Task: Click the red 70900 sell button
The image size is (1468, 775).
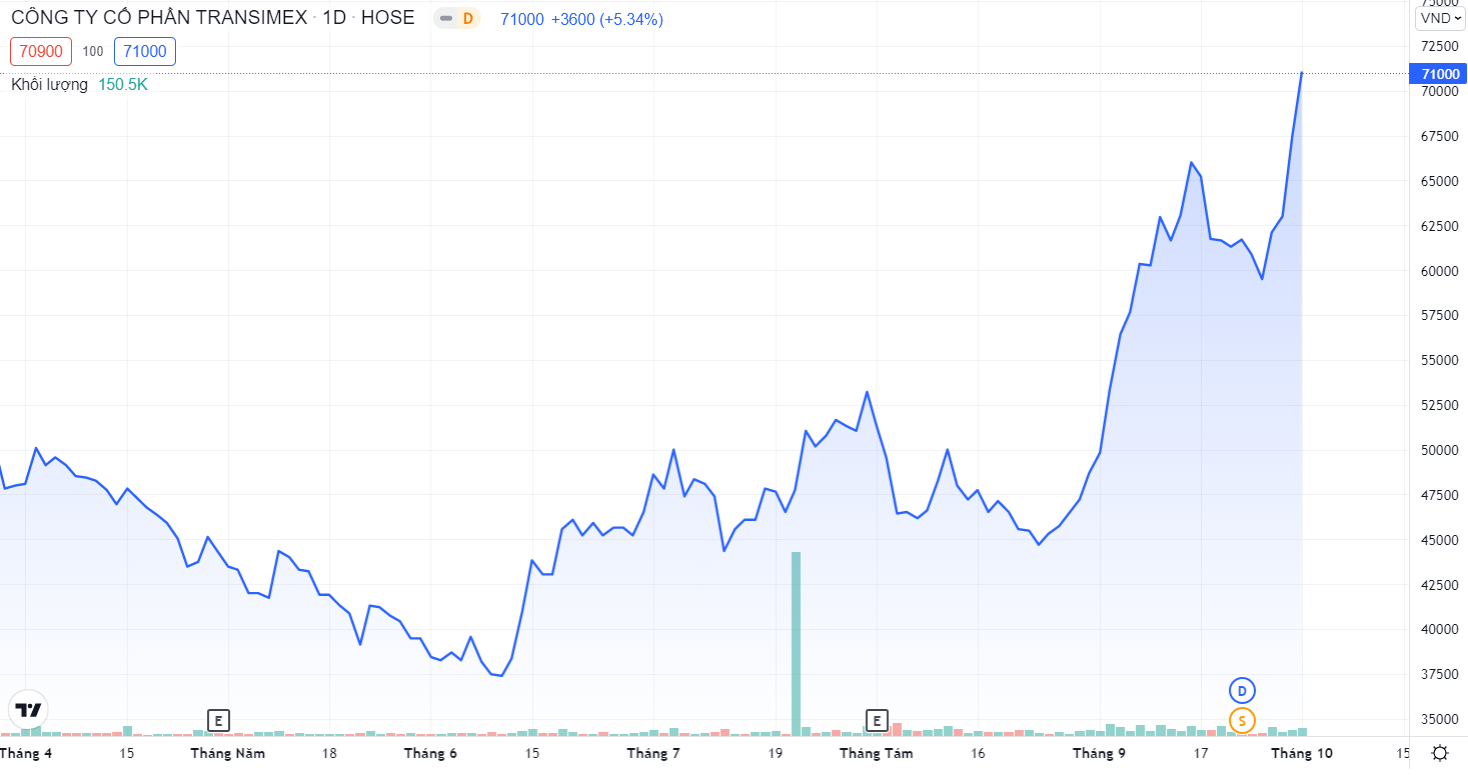Action: tap(41, 51)
